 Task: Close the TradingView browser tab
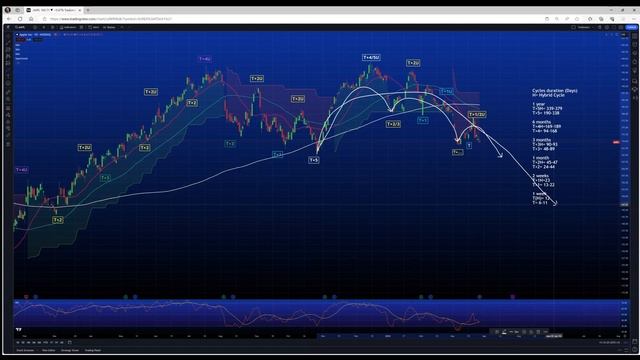point(80,10)
